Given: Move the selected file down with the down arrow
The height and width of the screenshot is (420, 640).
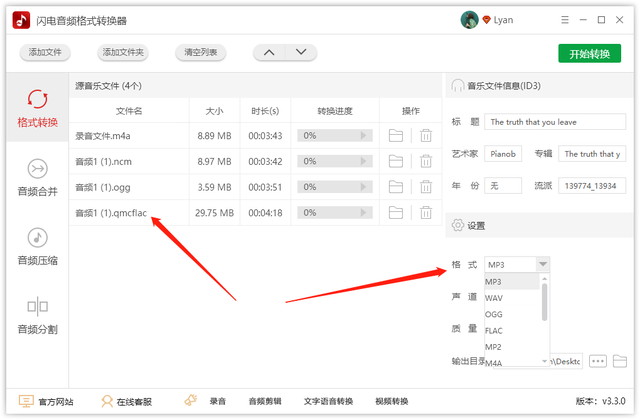Looking at the screenshot, I should point(301,52).
